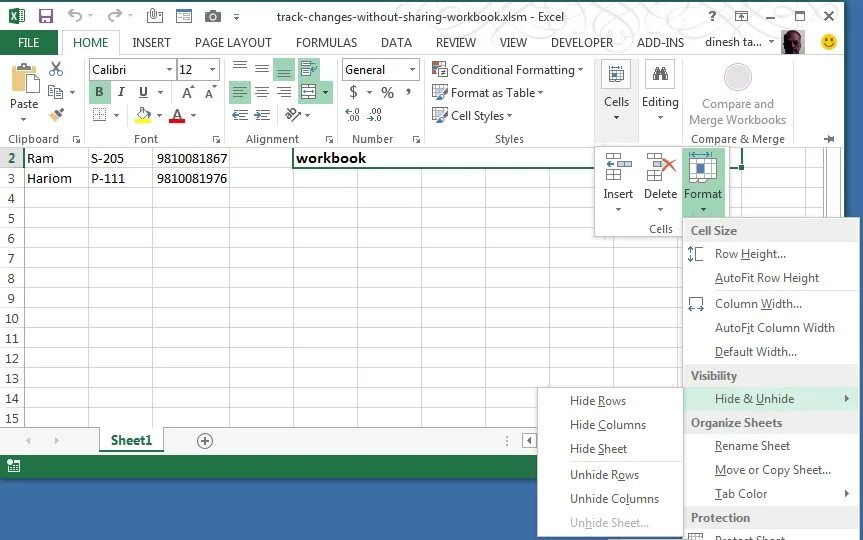Viewport: 863px width, 540px height.
Task: Click the Copy icon in Clipboard
Action: click(x=56, y=92)
